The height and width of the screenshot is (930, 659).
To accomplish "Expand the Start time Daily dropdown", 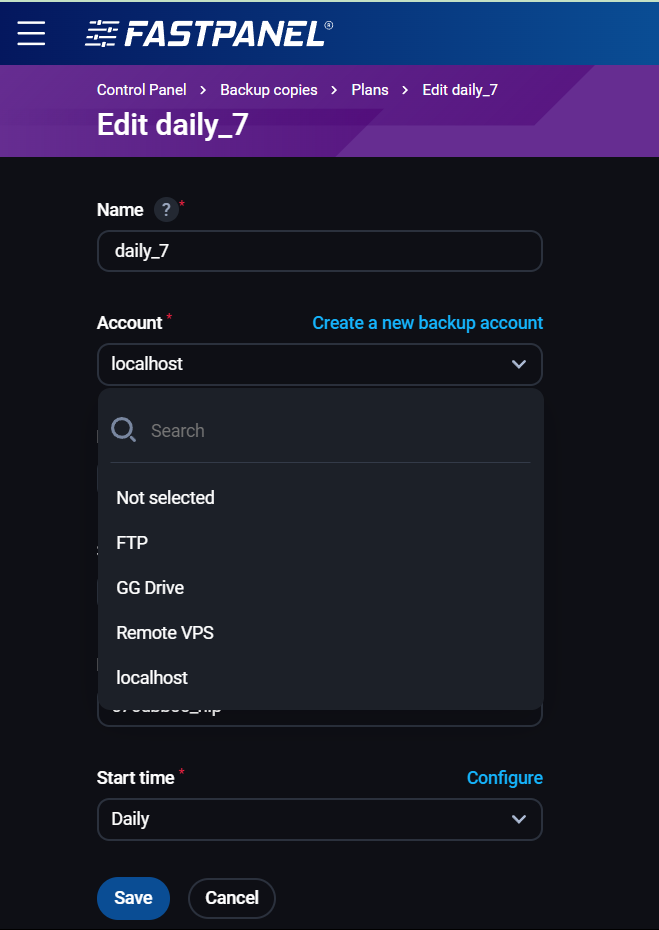I will tap(519, 819).
